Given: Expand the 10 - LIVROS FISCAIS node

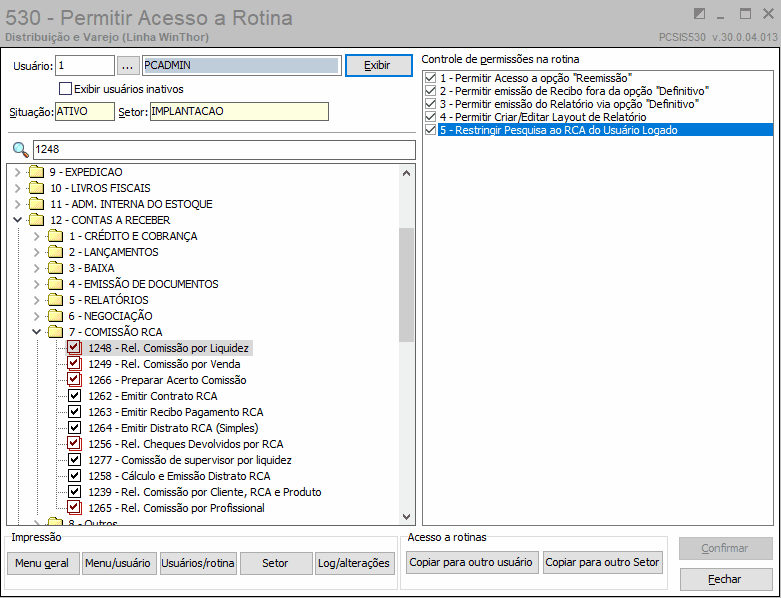Looking at the screenshot, I should 18,188.
